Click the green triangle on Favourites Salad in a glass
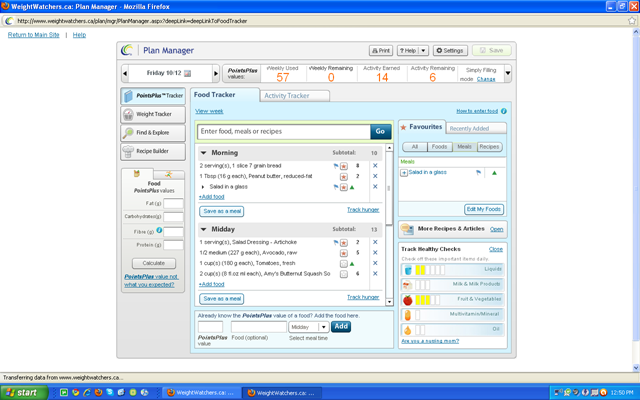The width and height of the screenshot is (640, 400). click(x=494, y=173)
